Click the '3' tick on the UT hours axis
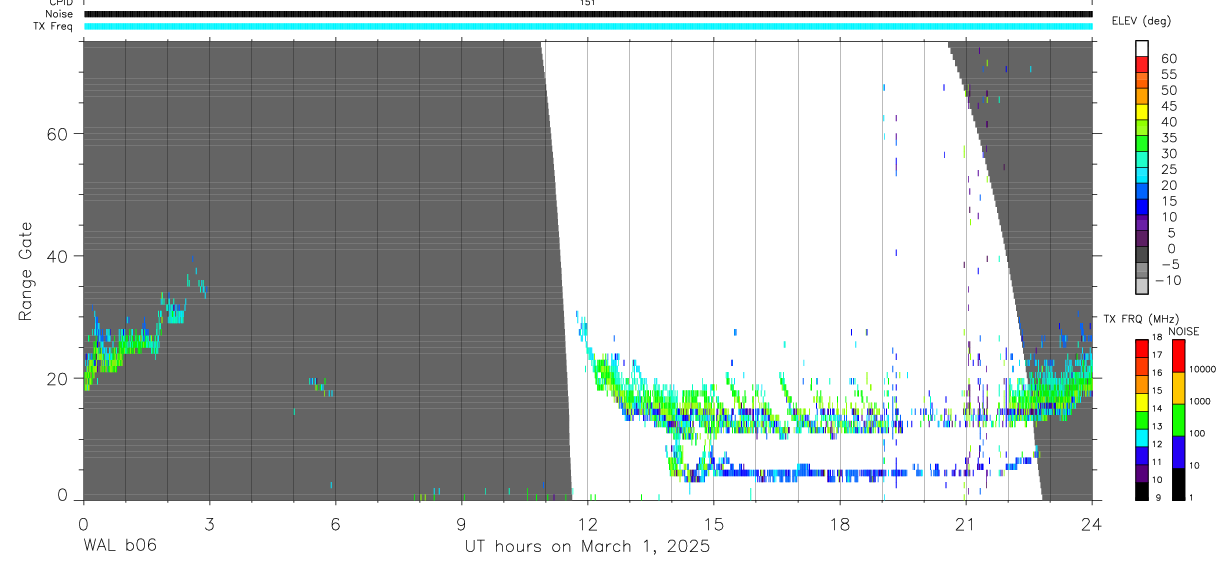Viewport: 1228px width, 567px height. pos(209,523)
